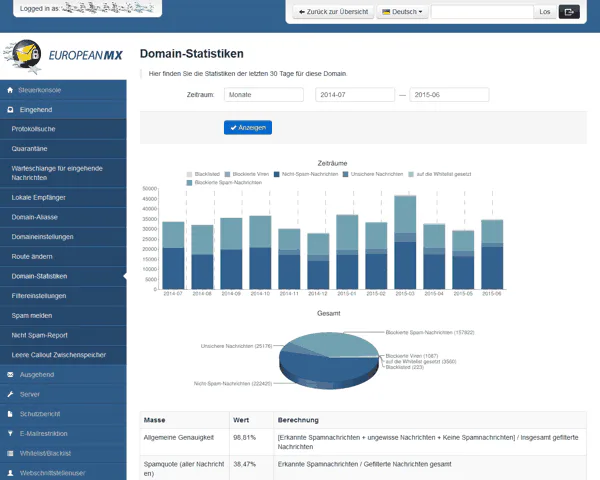Screen dimensions: 600x480
Task: Click the inbox icon beside Eingehend
Action: 10,110
